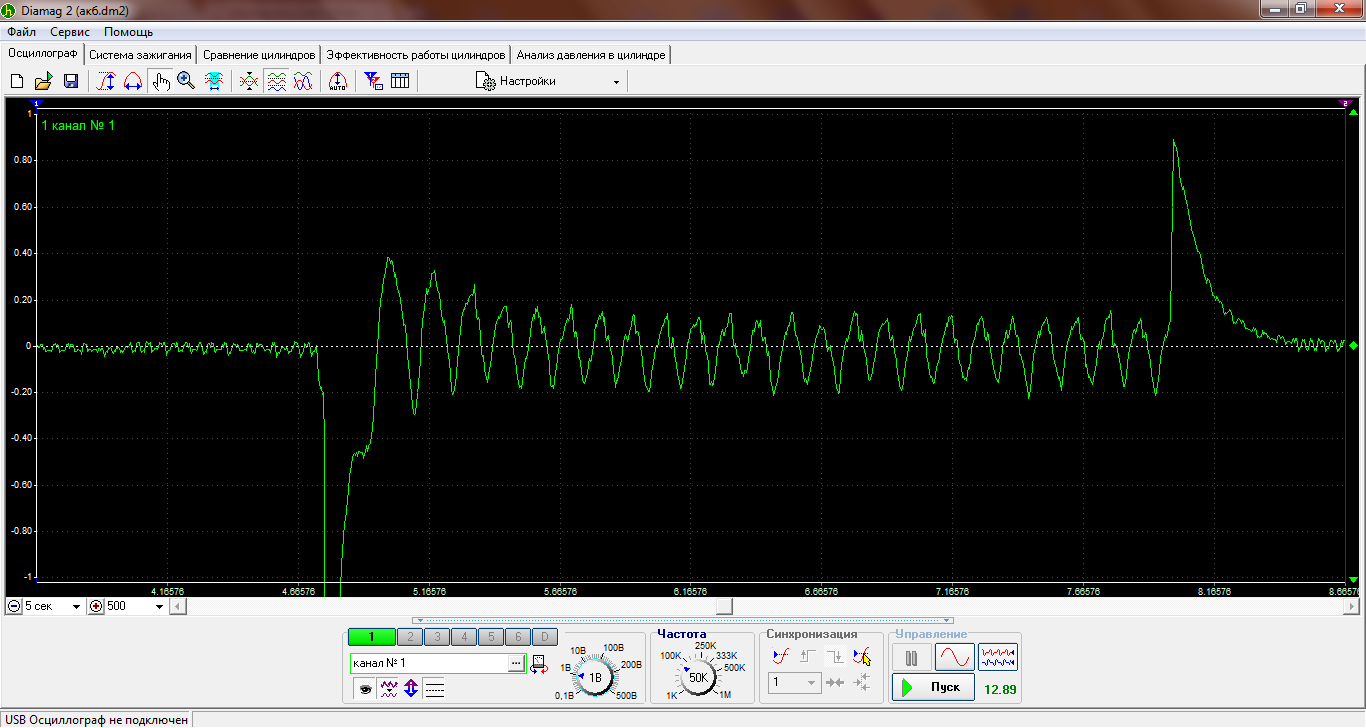1366x728 pixels.
Task: Click the first sync trigger waveform icon
Action: [782, 656]
